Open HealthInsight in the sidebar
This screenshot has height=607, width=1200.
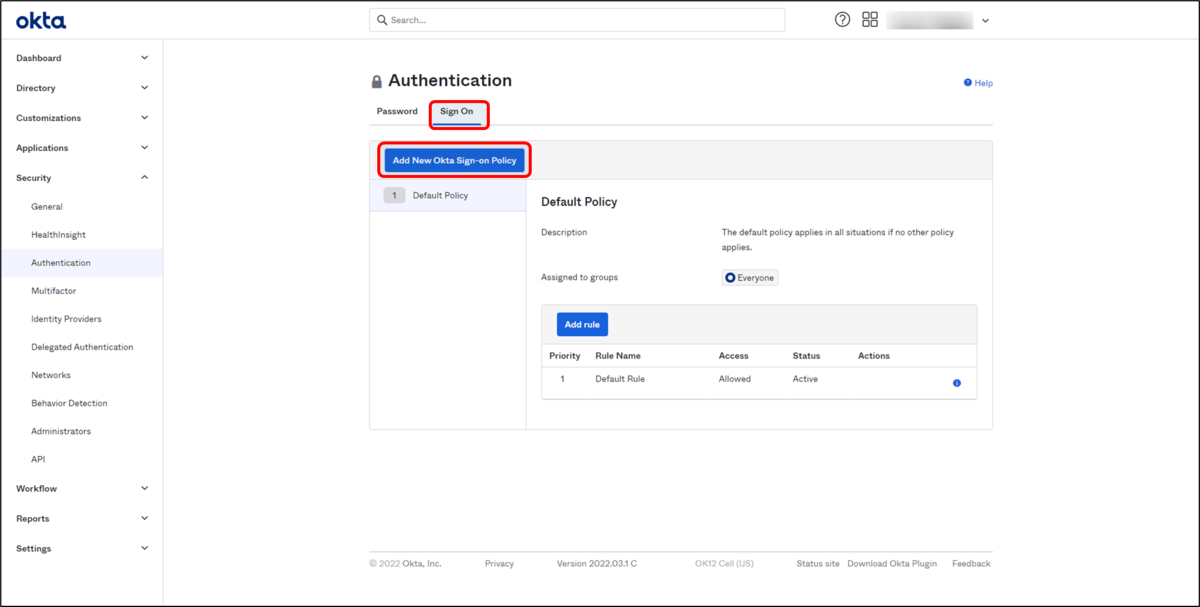pyautogui.click(x=58, y=235)
